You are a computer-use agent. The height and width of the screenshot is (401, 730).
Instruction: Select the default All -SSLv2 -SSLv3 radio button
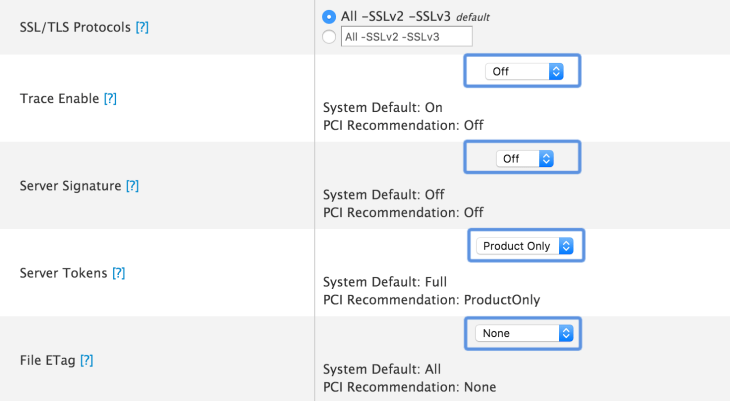(328, 17)
